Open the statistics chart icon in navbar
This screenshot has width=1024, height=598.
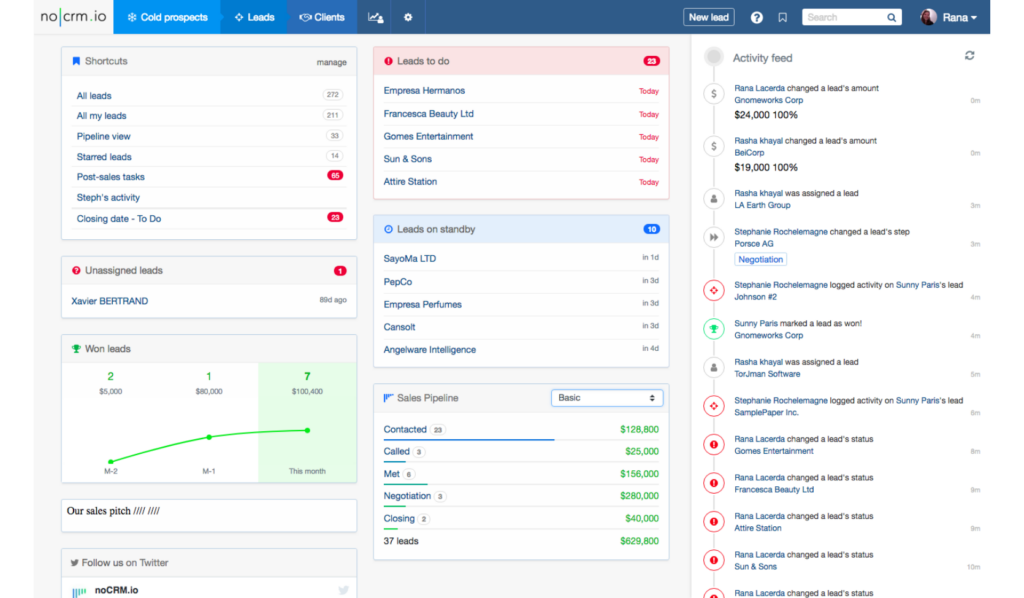pos(376,18)
